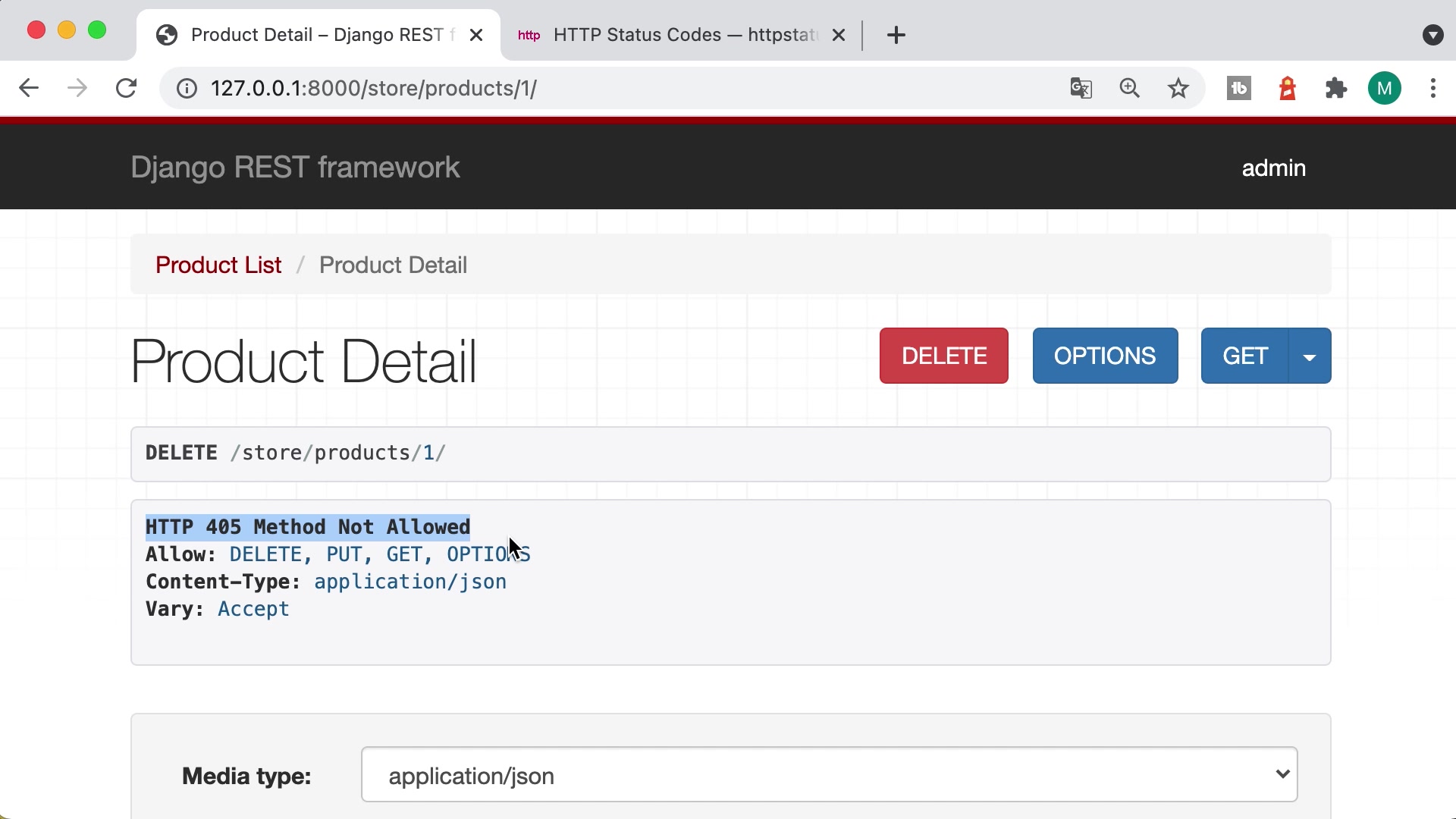Screen dimensions: 1456x819
Task: Go back to the previous page
Action: (x=29, y=89)
